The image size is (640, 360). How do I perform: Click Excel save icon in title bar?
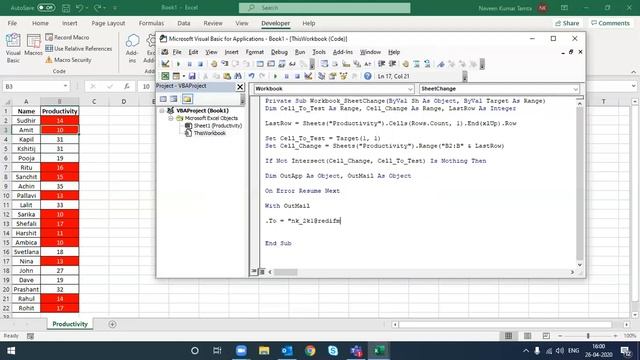pos(65,8)
